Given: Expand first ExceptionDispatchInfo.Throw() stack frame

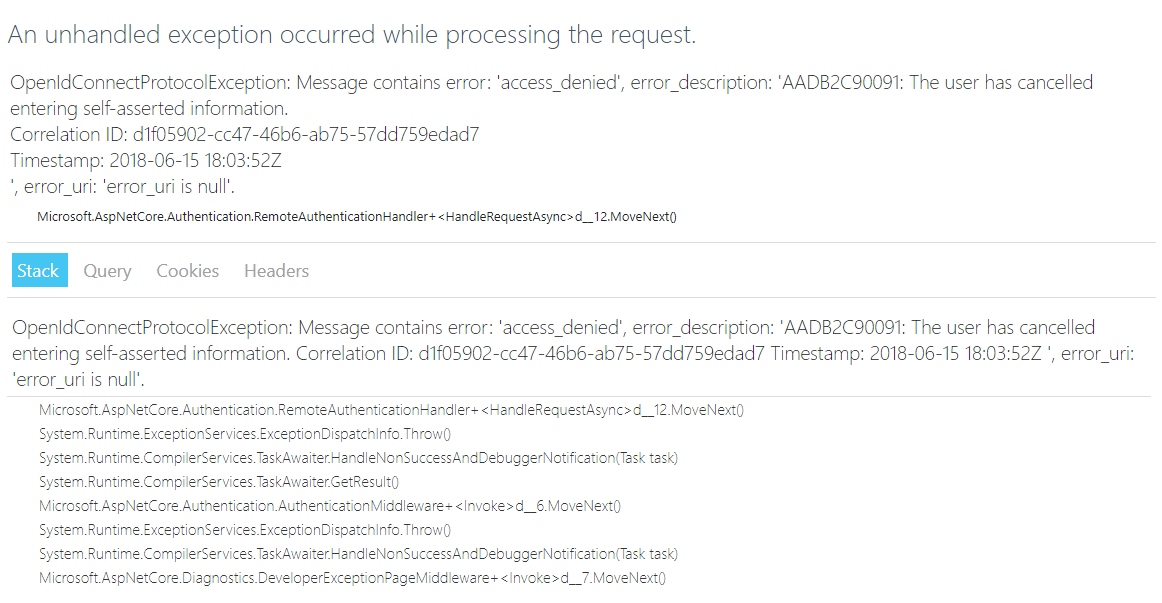Looking at the screenshot, I should click(x=245, y=433).
